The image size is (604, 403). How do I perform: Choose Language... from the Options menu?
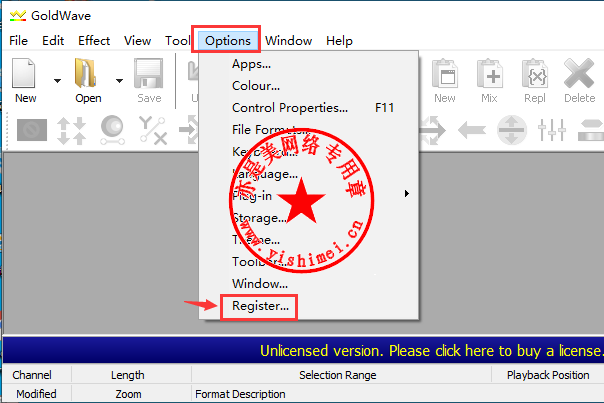(309, 174)
